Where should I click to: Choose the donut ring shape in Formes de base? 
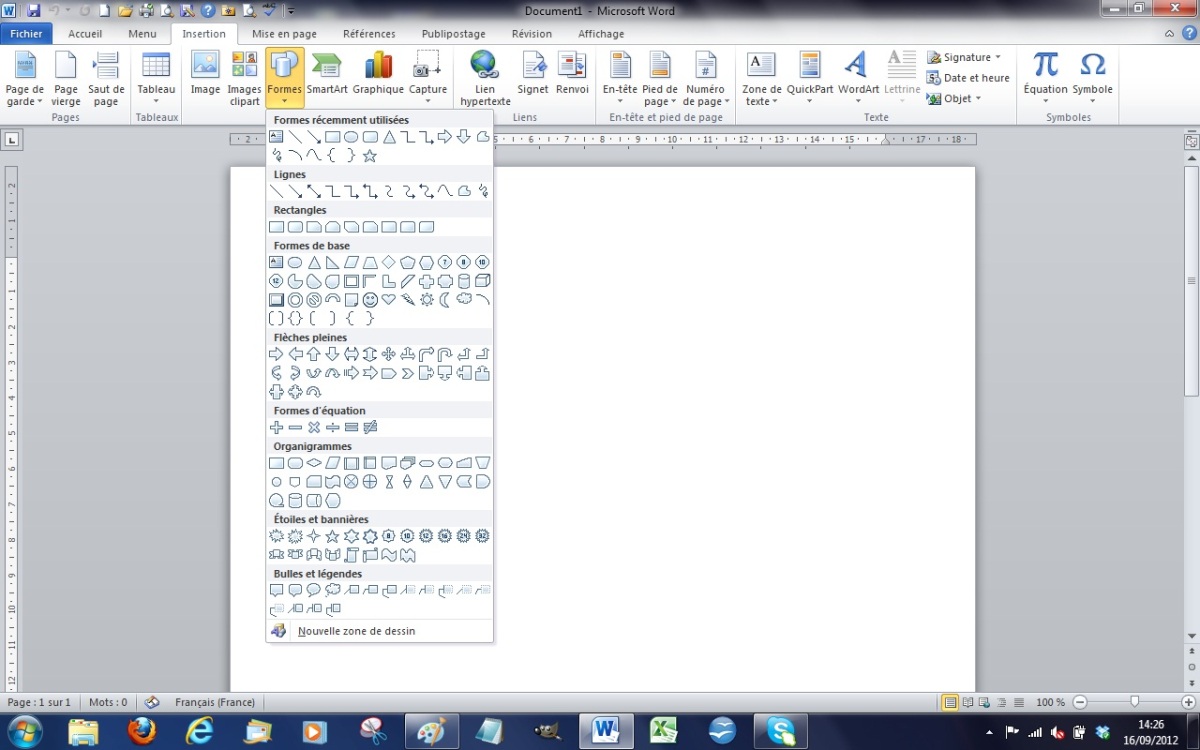[x=295, y=300]
